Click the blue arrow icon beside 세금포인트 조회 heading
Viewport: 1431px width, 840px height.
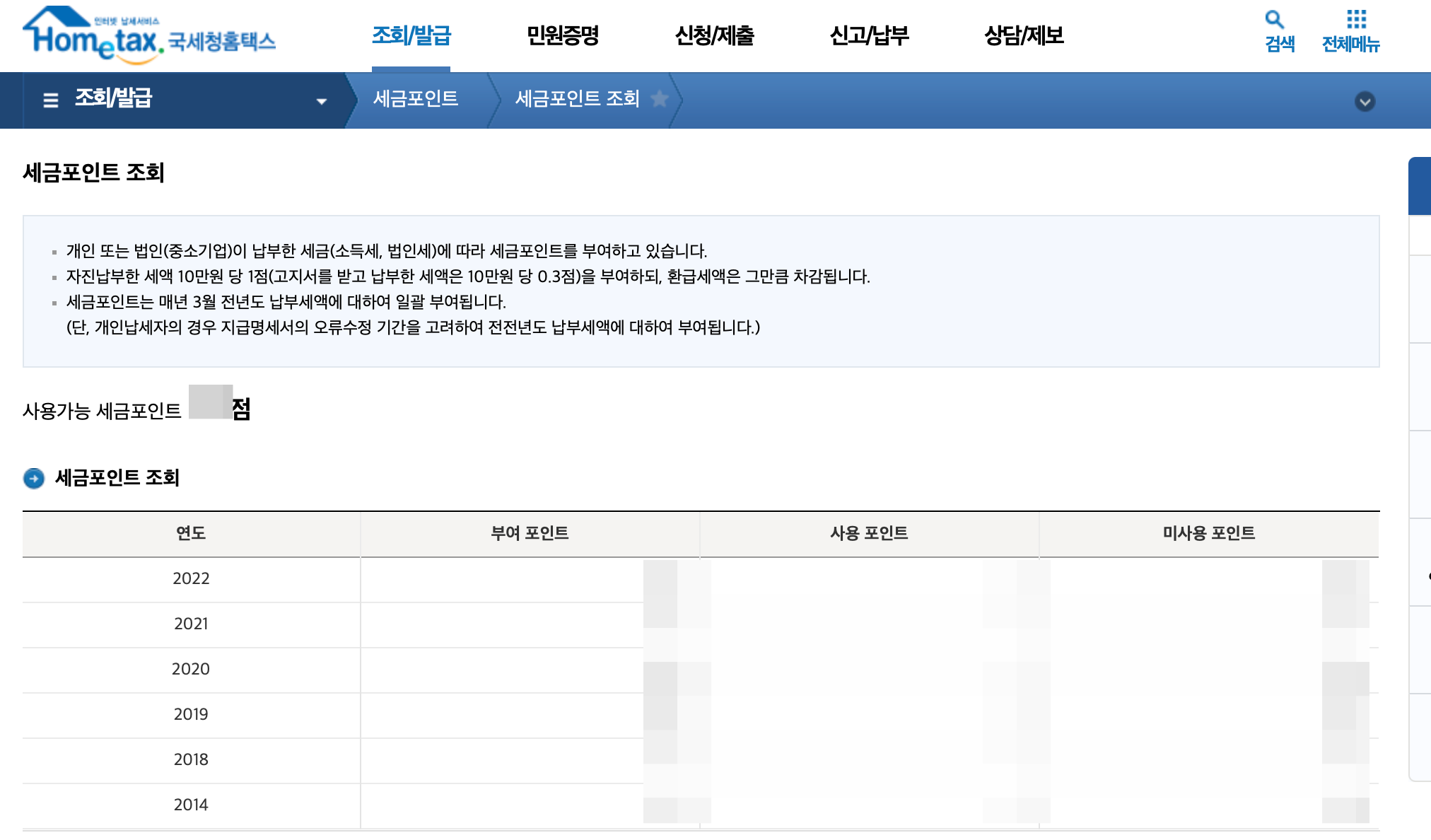coord(33,479)
